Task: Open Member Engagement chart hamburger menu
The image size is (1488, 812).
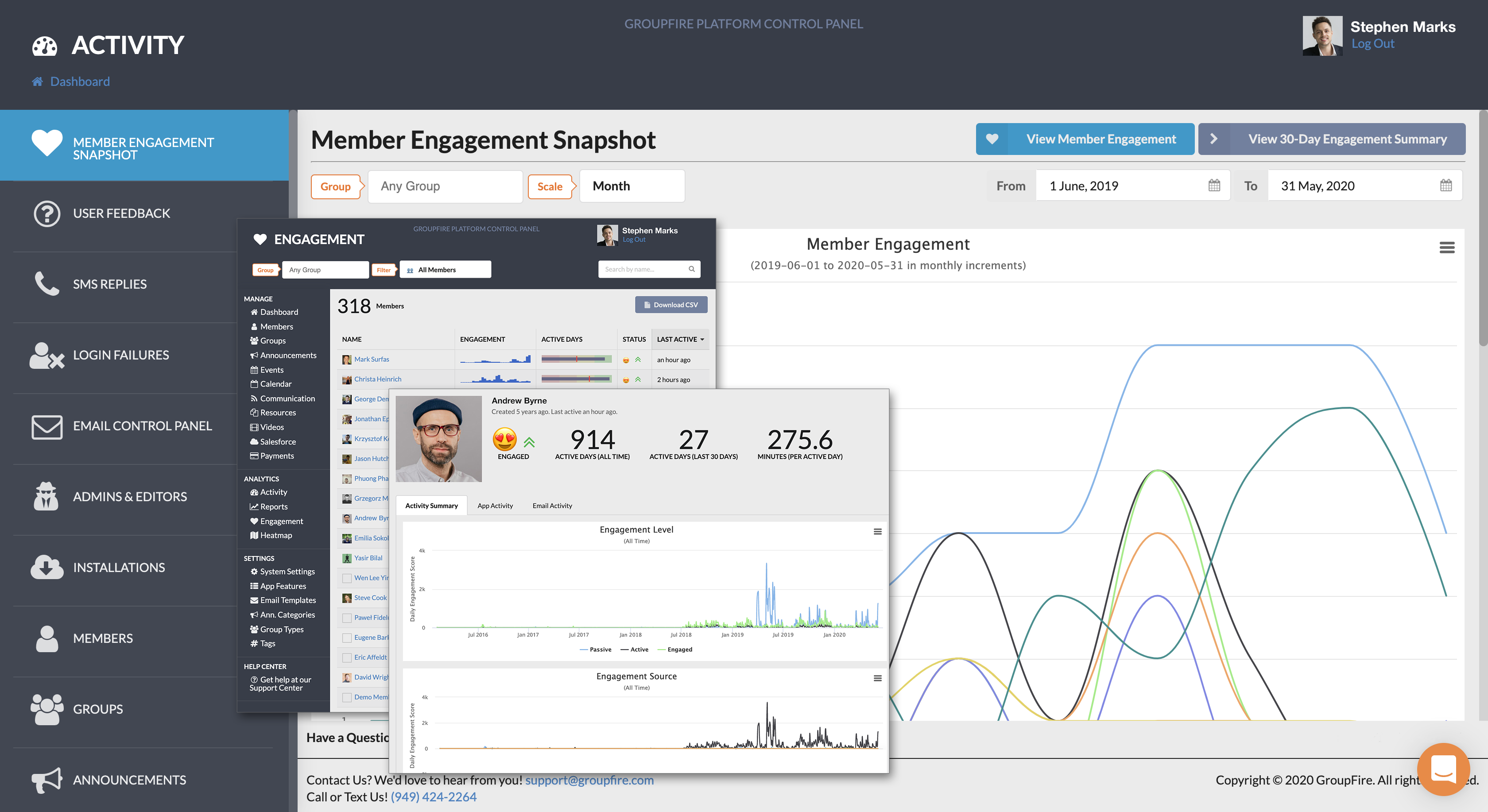Action: [x=1447, y=248]
